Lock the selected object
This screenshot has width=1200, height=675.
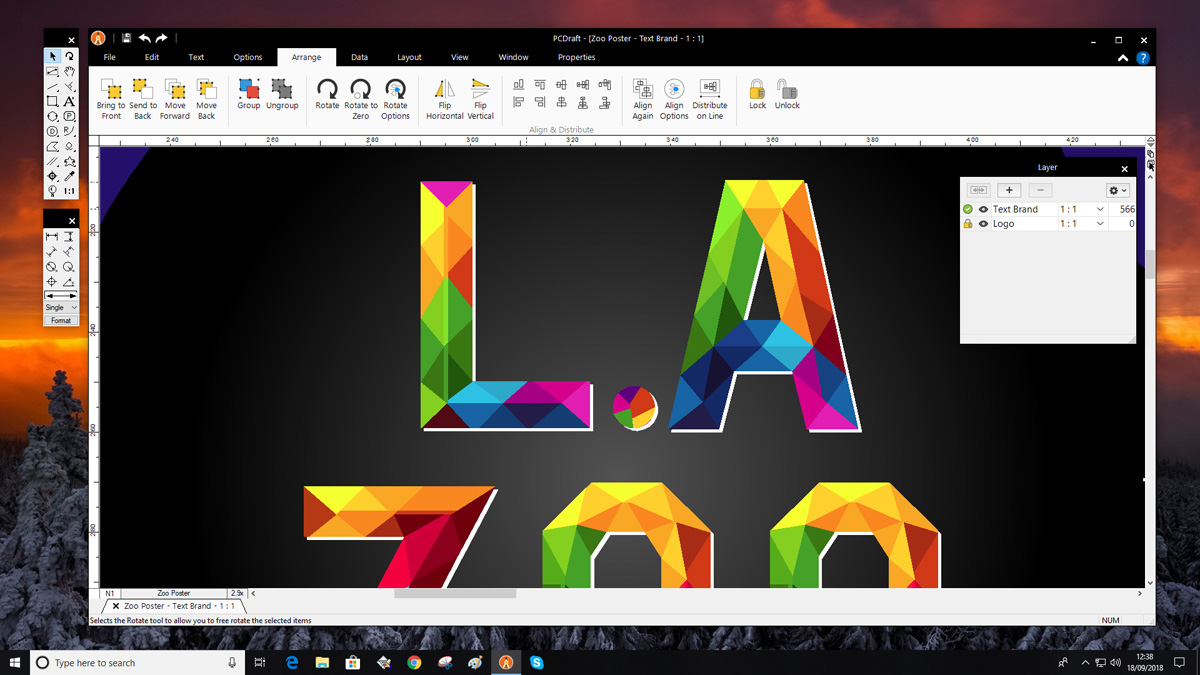coord(757,91)
